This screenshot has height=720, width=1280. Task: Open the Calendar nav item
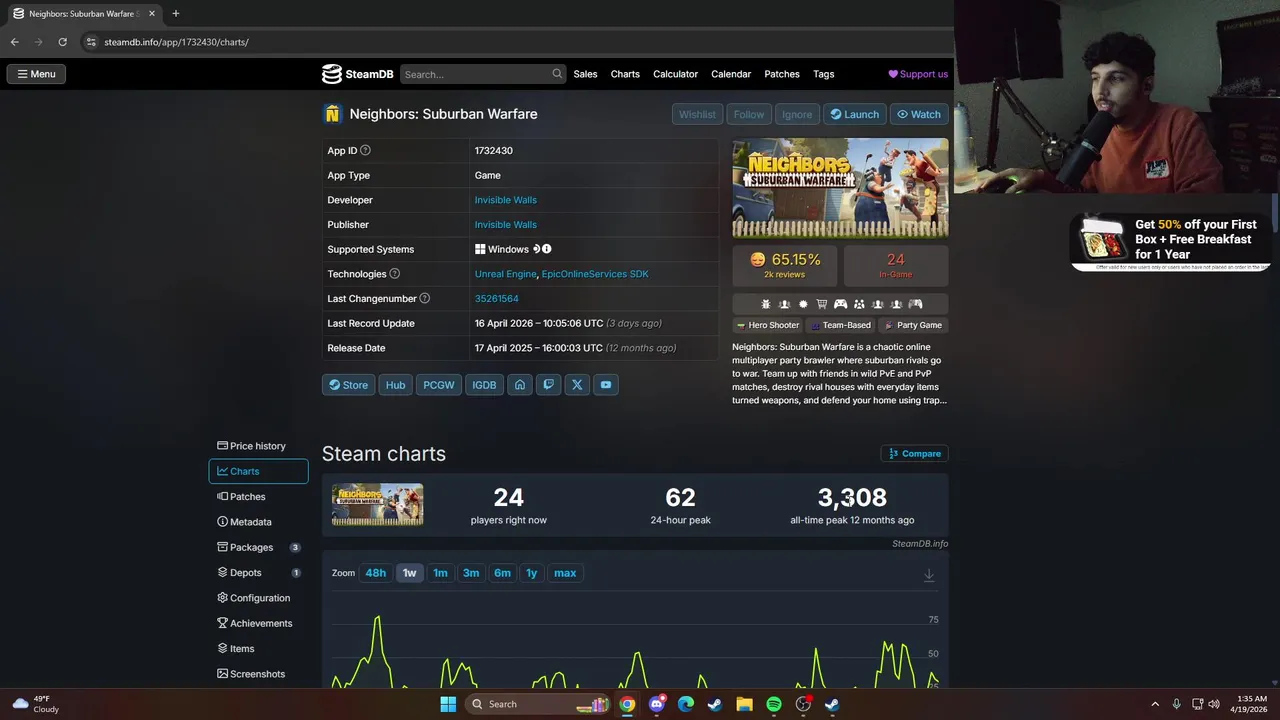[731, 74]
